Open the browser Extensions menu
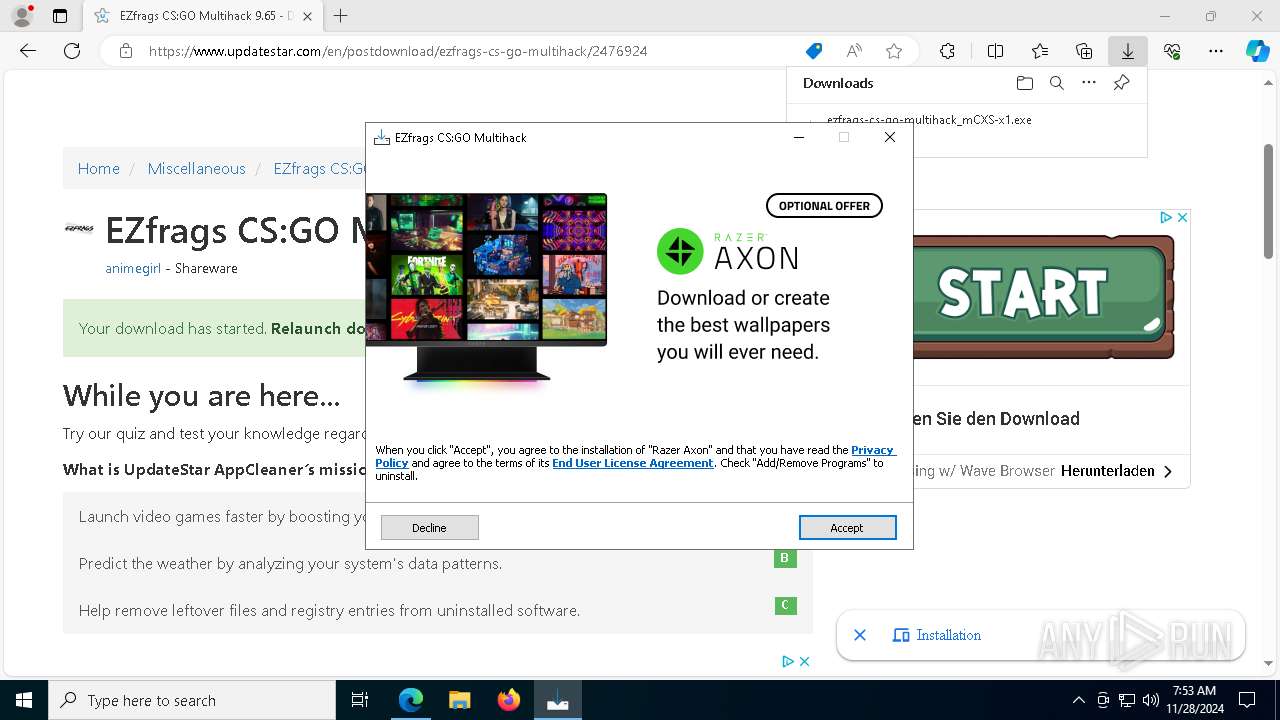This screenshot has height=720, width=1280. coord(947,51)
